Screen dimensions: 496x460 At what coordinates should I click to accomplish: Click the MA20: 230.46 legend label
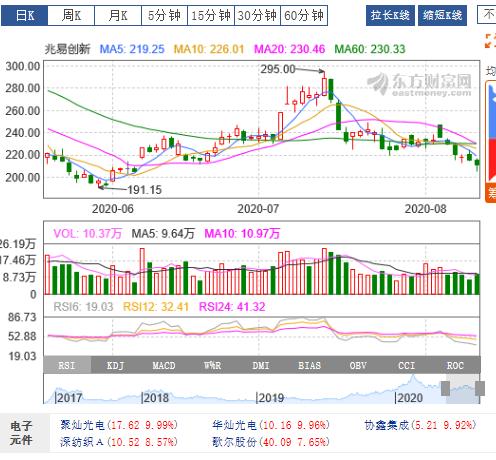(289, 49)
